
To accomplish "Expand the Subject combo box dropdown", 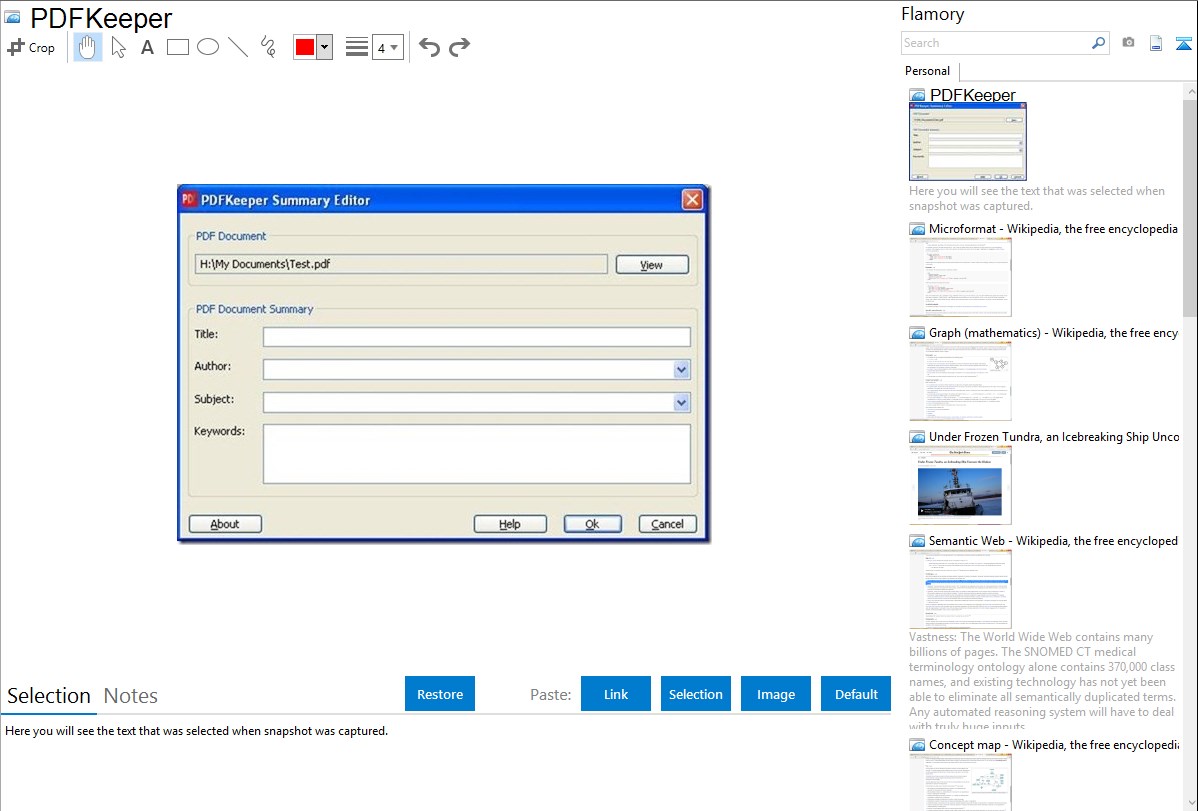I will tap(682, 402).
